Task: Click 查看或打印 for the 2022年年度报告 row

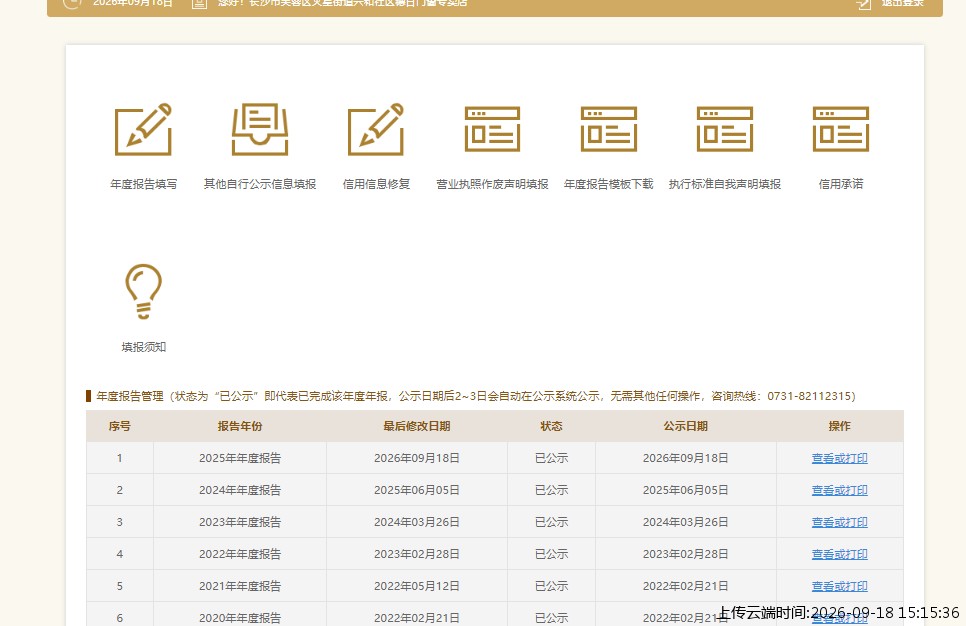Action: click(x=839, y=554)
